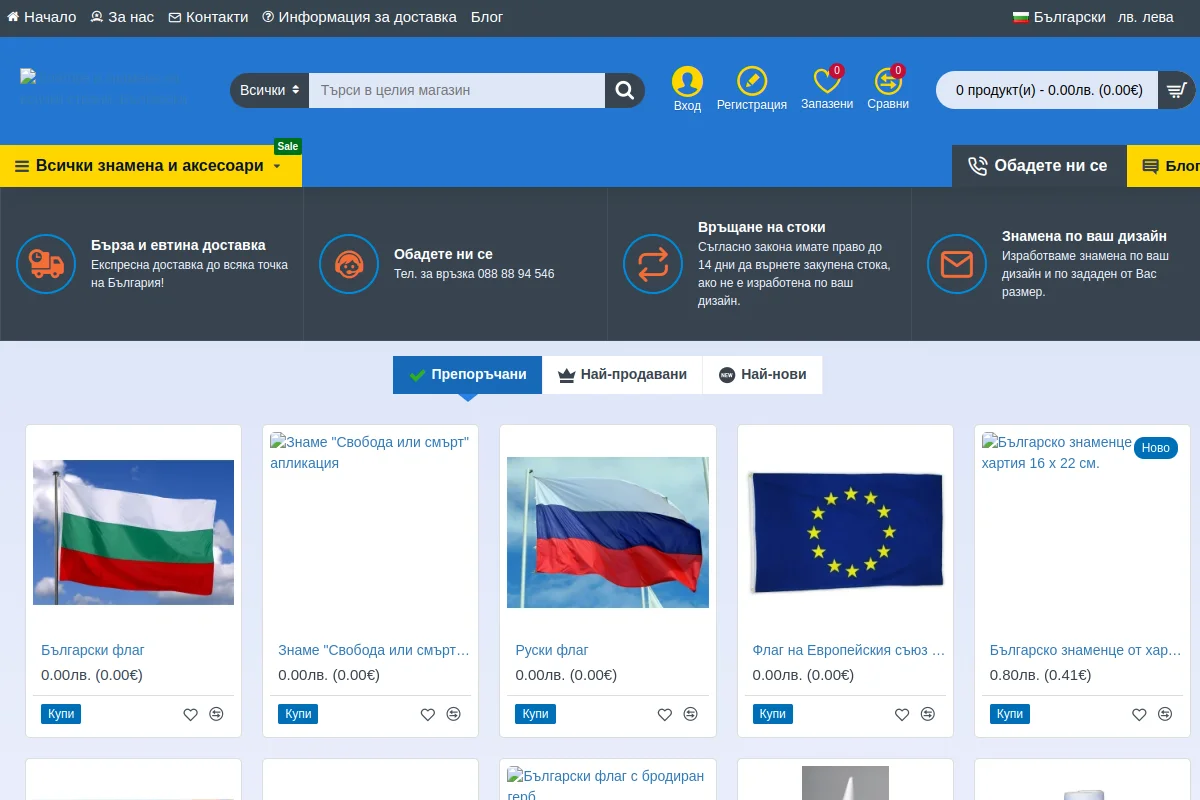Click the magnifier search button
Screen dimensions: 1200x800
(x=625, y=90)
